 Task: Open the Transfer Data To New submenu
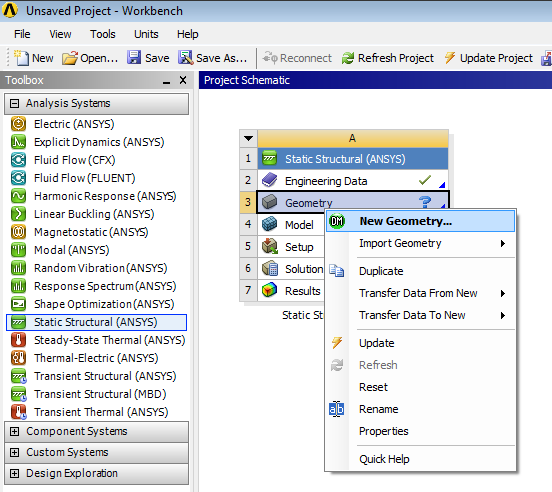coord(420,315)
